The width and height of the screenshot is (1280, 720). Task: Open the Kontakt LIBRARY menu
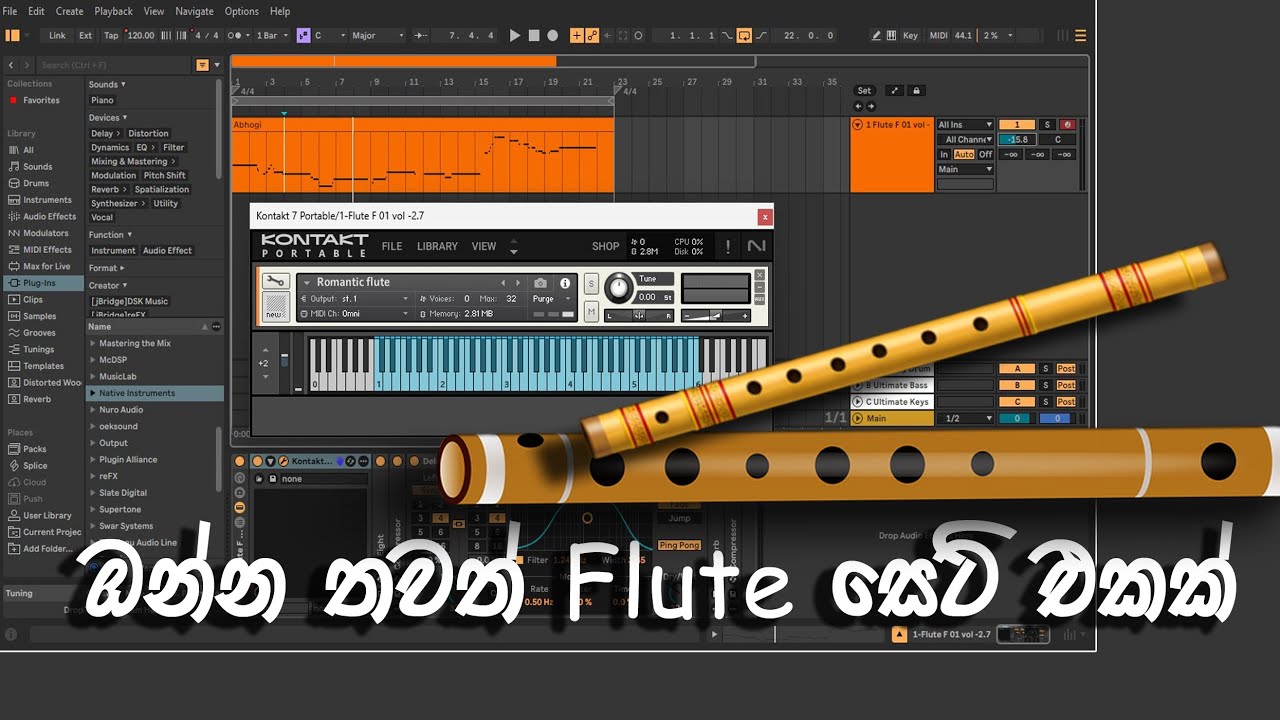[x=437, y=246]
